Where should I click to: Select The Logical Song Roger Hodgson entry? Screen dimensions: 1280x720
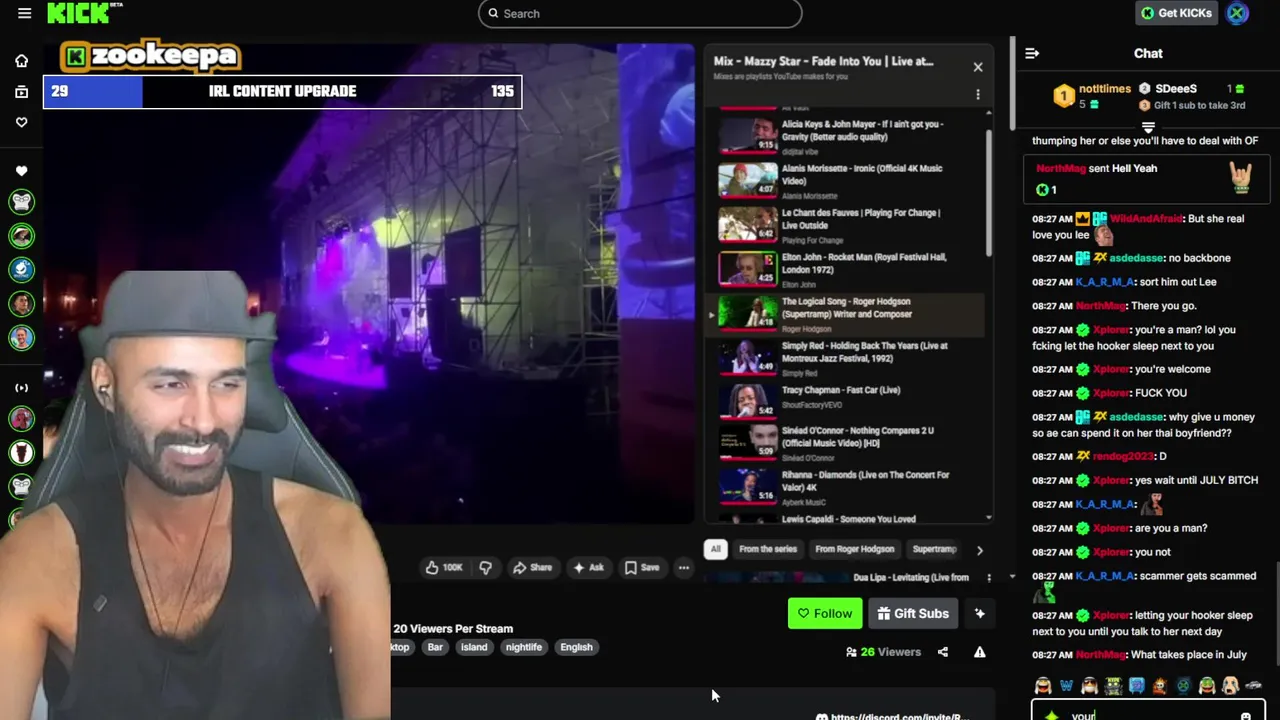pyautogui.click(x=845, y=313)
